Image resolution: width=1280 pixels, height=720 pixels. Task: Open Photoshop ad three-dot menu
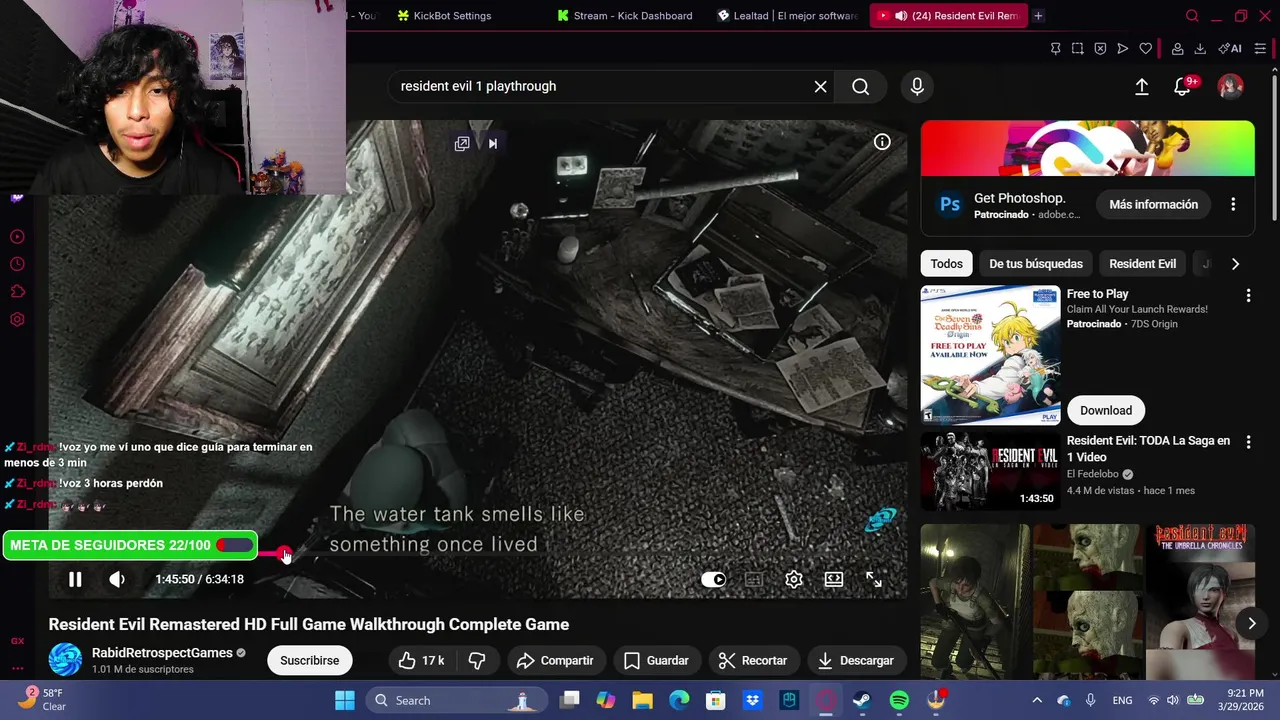click(1233, 204)
